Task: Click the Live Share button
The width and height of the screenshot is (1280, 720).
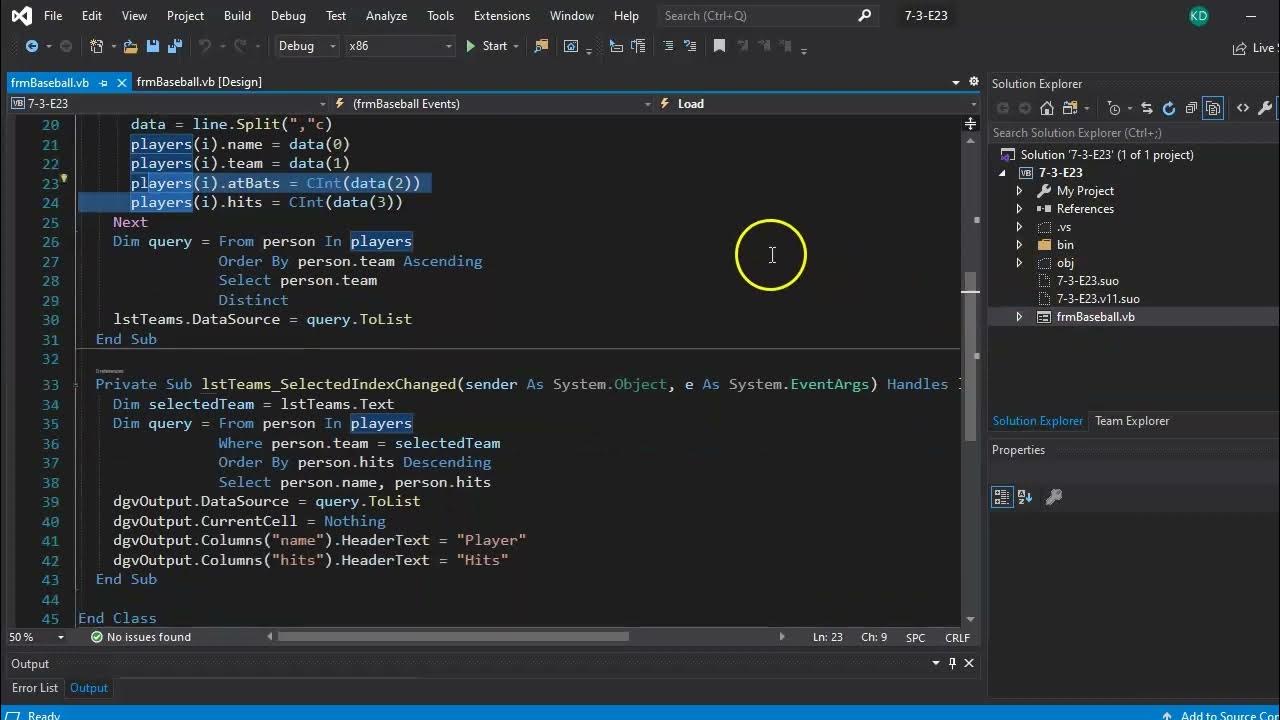Action: (x=1256, y=47)
